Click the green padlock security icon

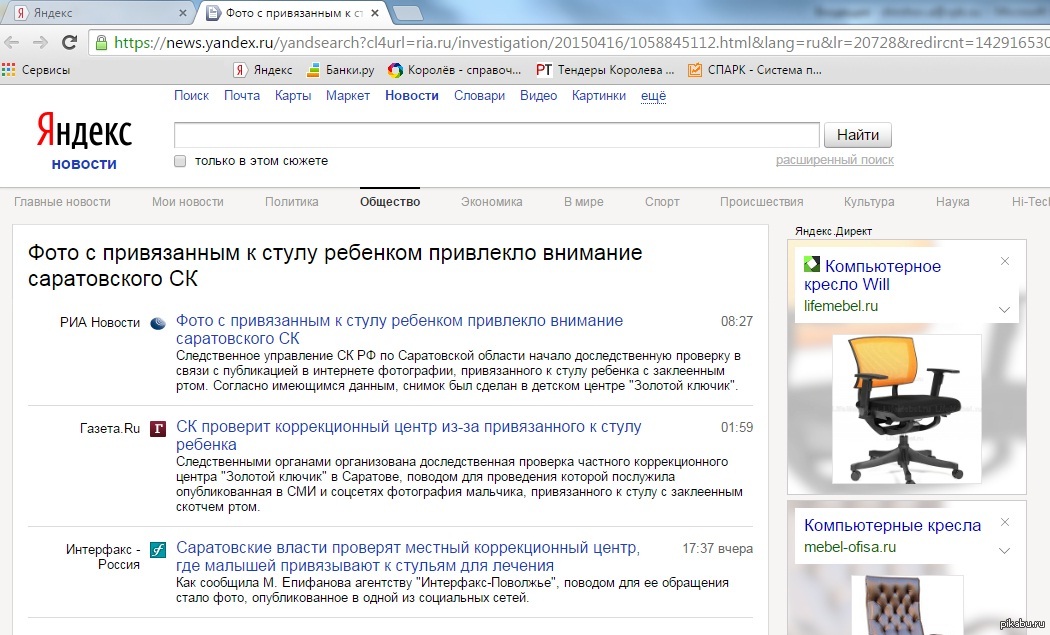[101, 43]
